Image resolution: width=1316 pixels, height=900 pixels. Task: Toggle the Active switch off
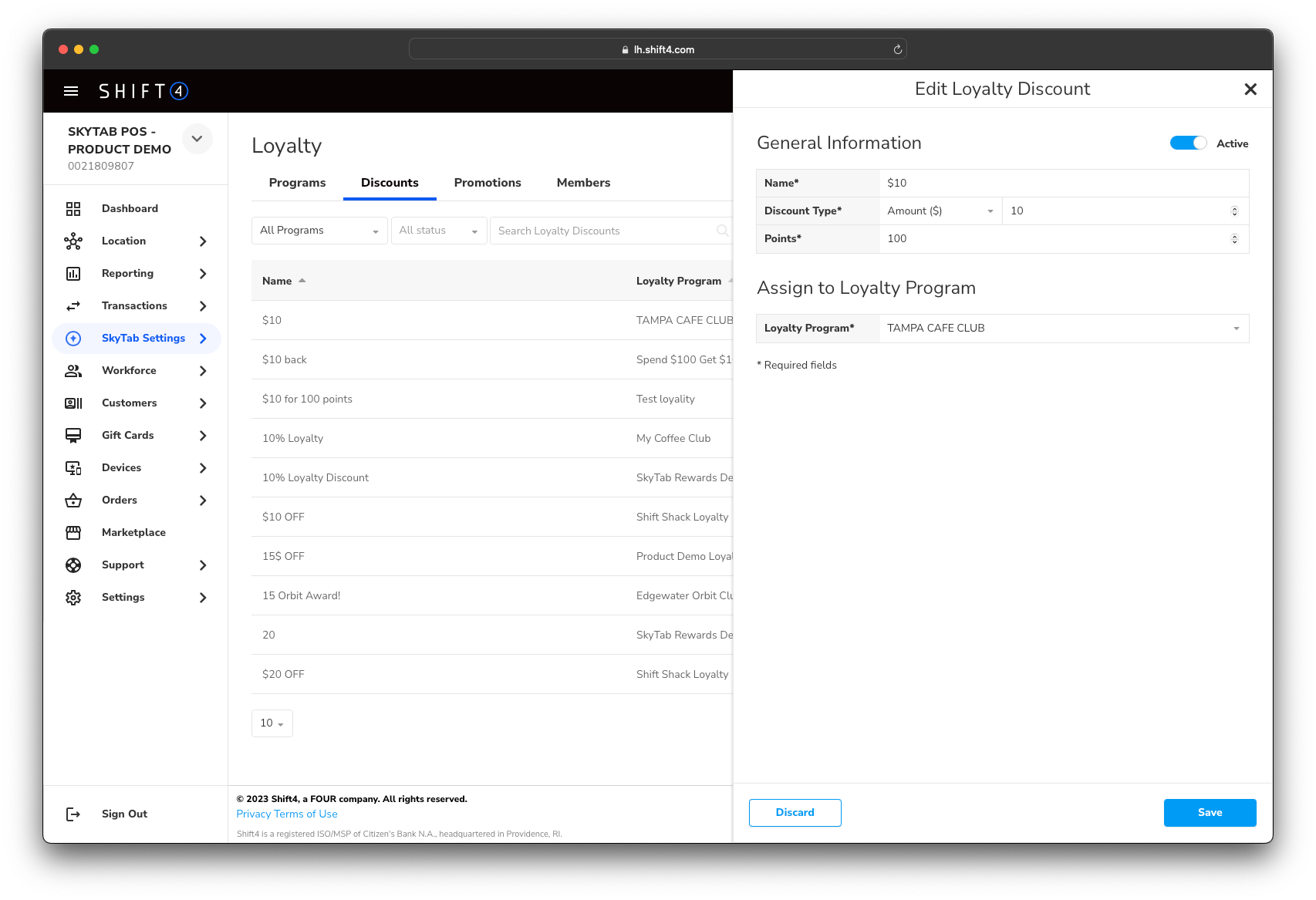click(1188, 143)
